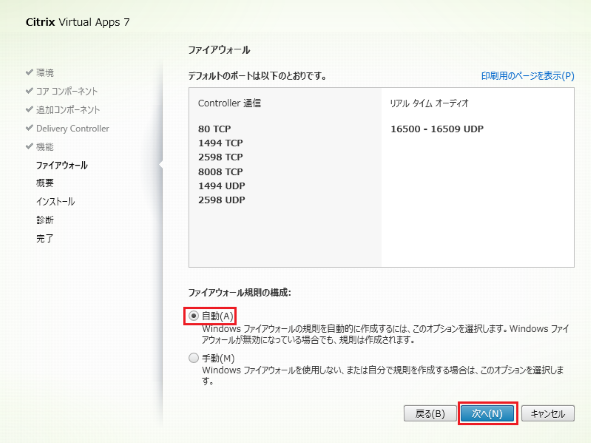The width and height of the screenshot is (591, 443).
Task: Click the リアル タイム オーディオ column heading
Action: (x=429, y=103)
